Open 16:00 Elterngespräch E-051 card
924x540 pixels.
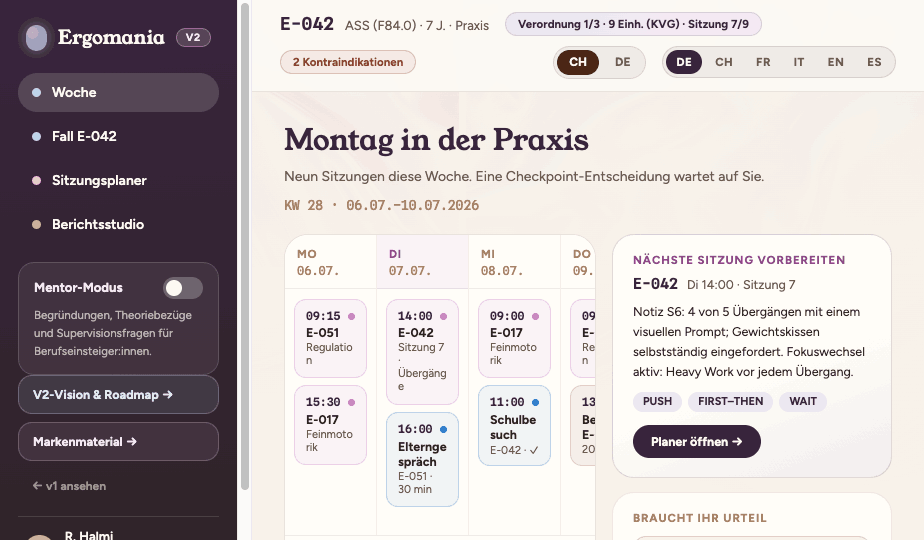point(423,459)
